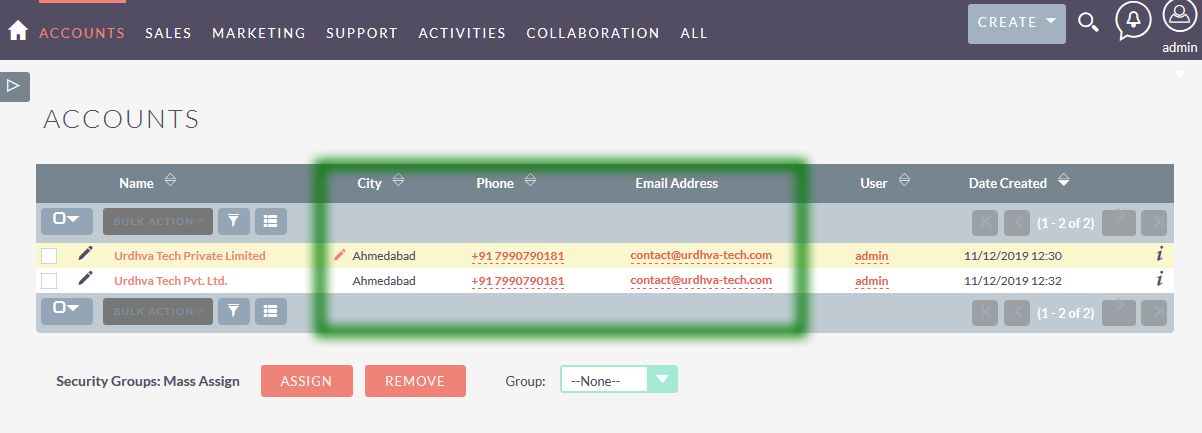The width and height of the screenshot is (1202, 433).
Task: Check the Urdhva Tech Private Limited row checkbox
Action: (x=49, y=256)
